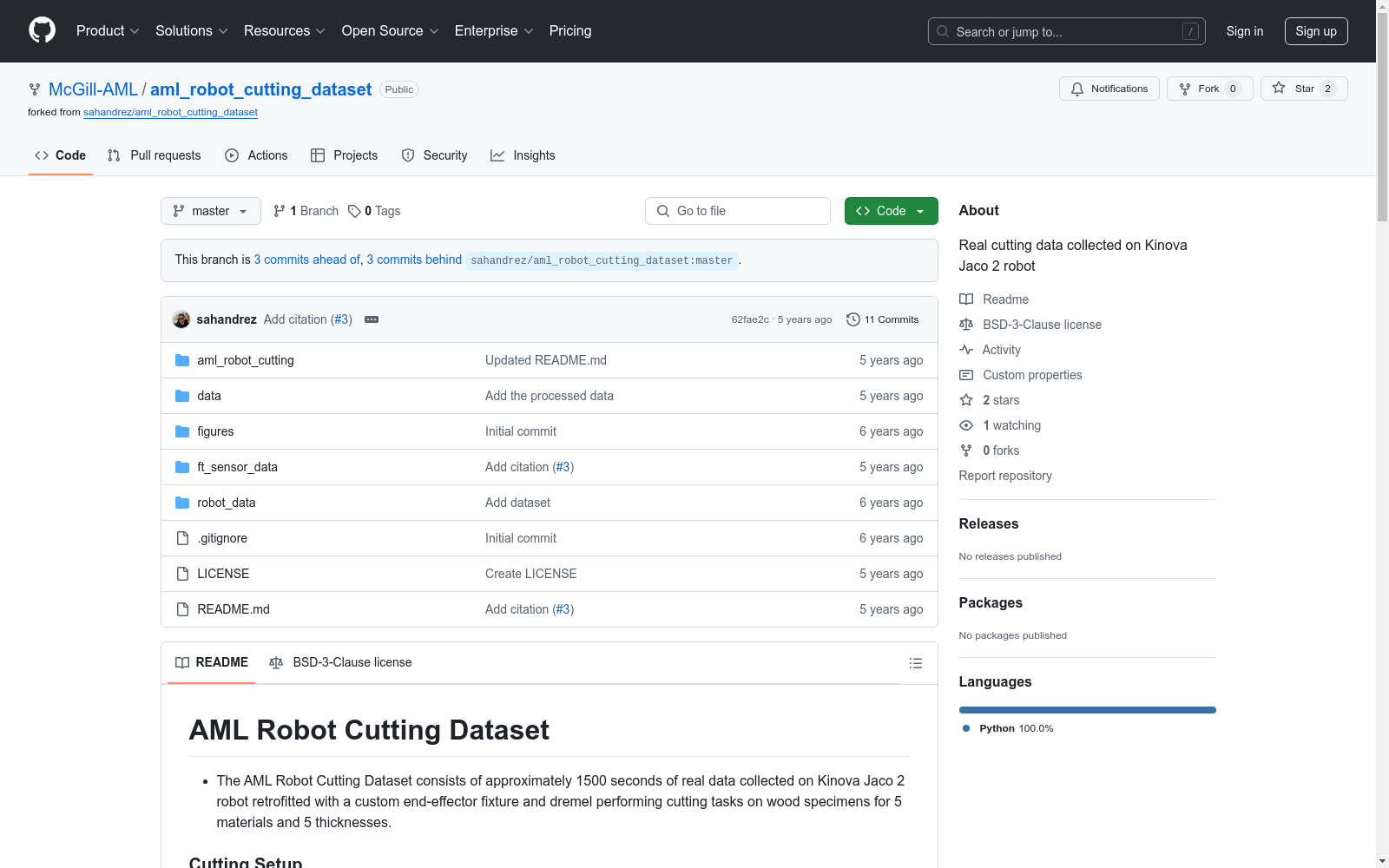Open the Pricing page
Image resolution: width=1389 pixels, height=868 pixels.
[x=570, y=30]
